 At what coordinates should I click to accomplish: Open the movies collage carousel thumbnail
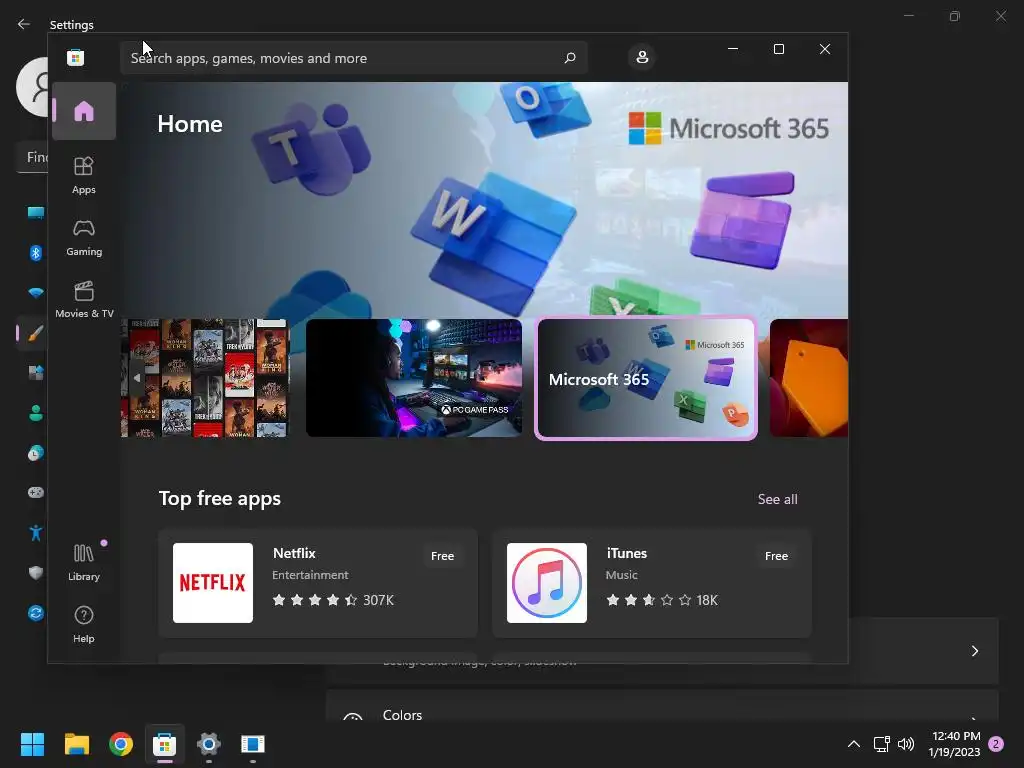click(x=204, y=377)
